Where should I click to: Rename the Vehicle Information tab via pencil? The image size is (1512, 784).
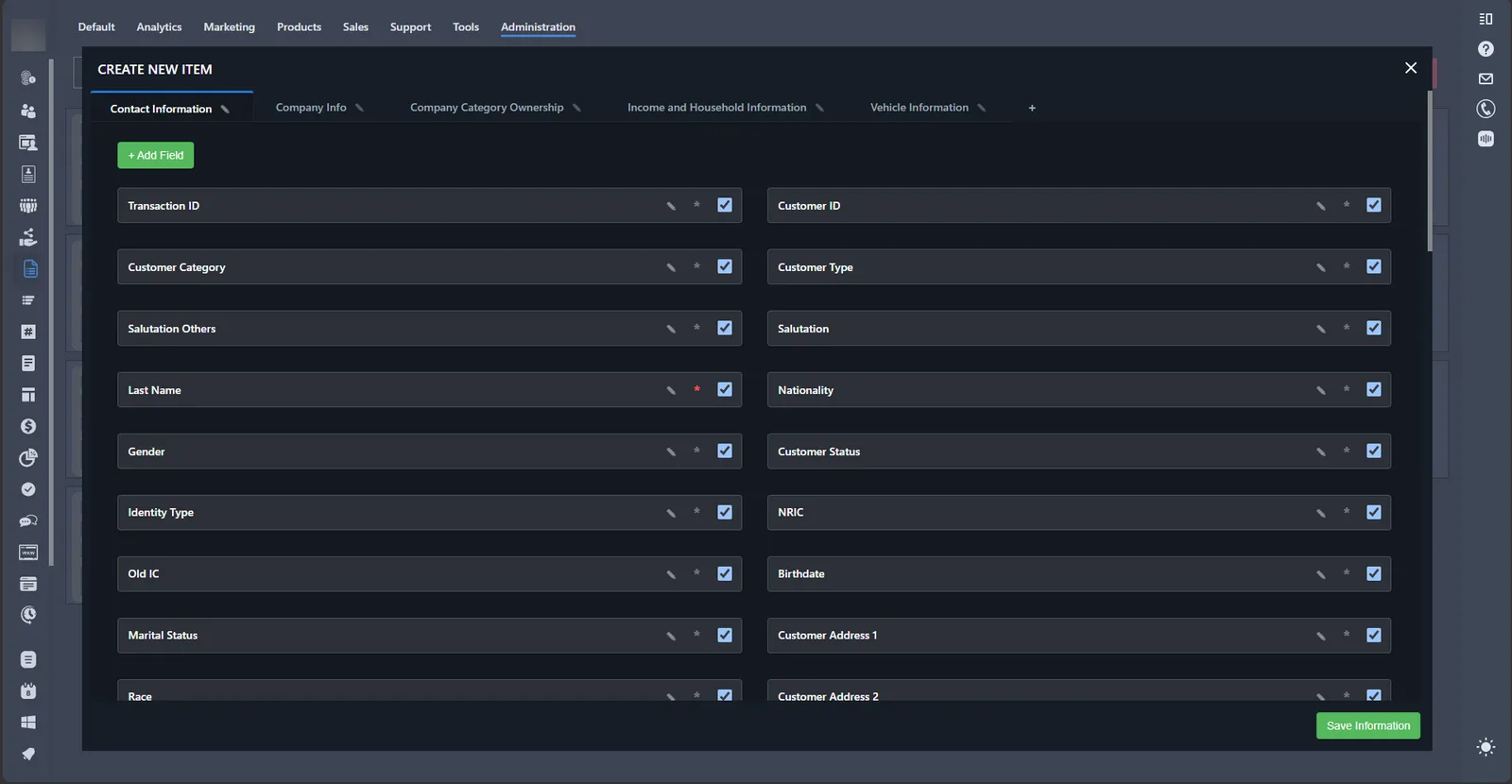[982, 108]
